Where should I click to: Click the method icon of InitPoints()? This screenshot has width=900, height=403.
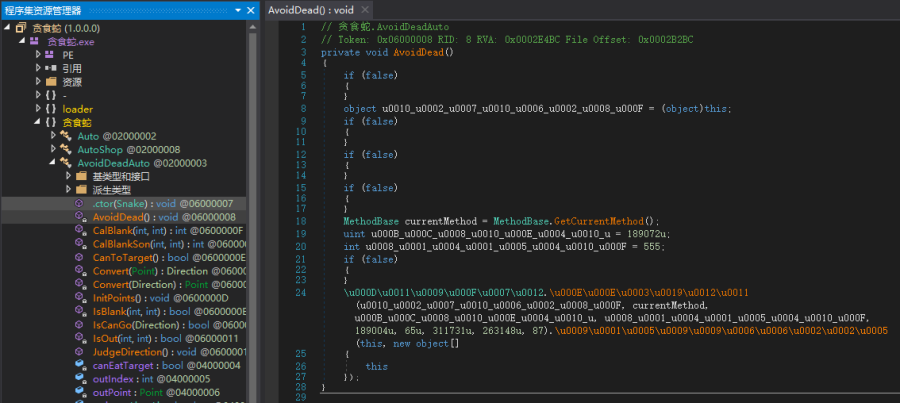[80, 298]
